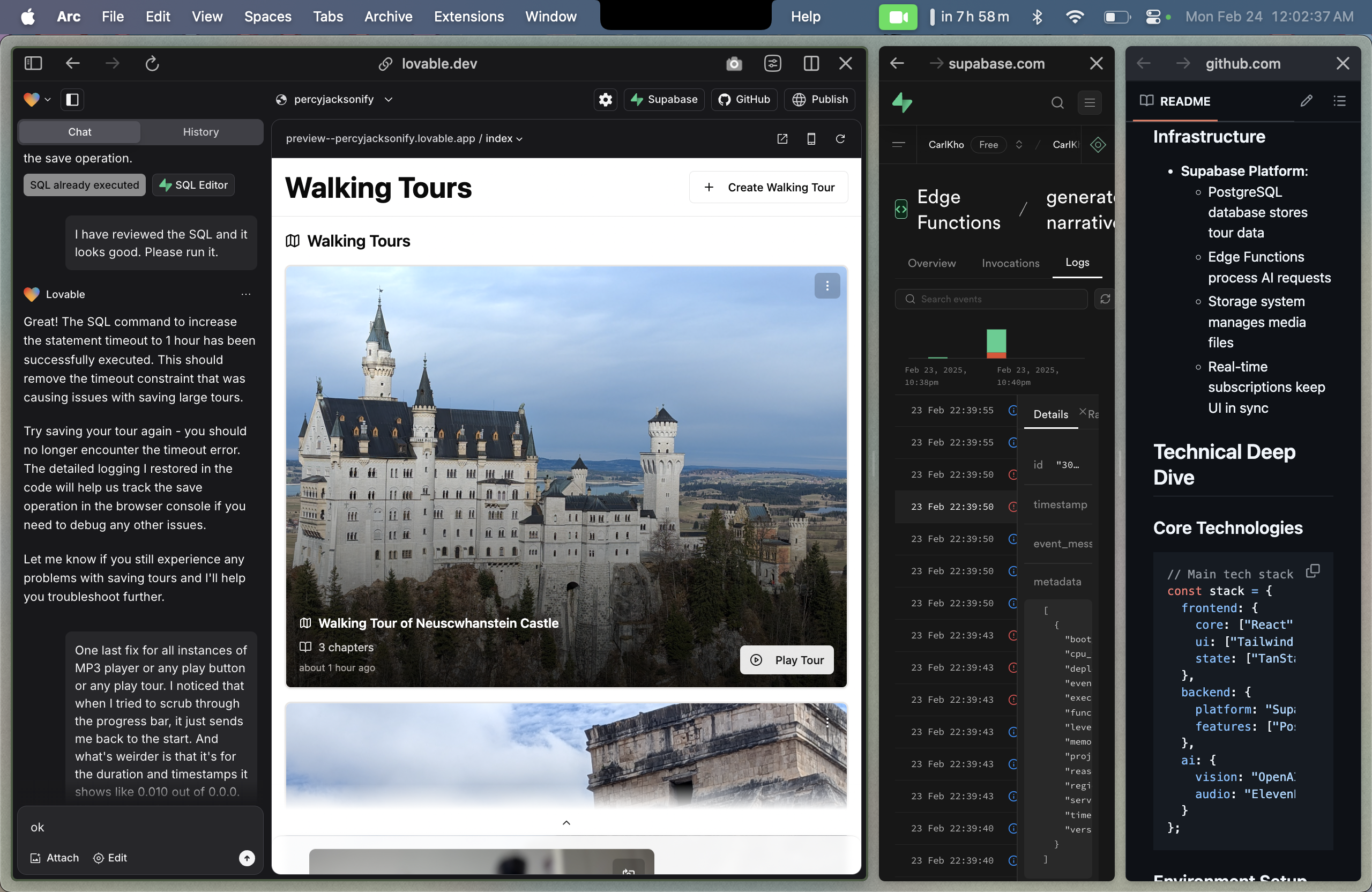
Task: Refresh the Supabase logs list
Action: [1105, 299]
